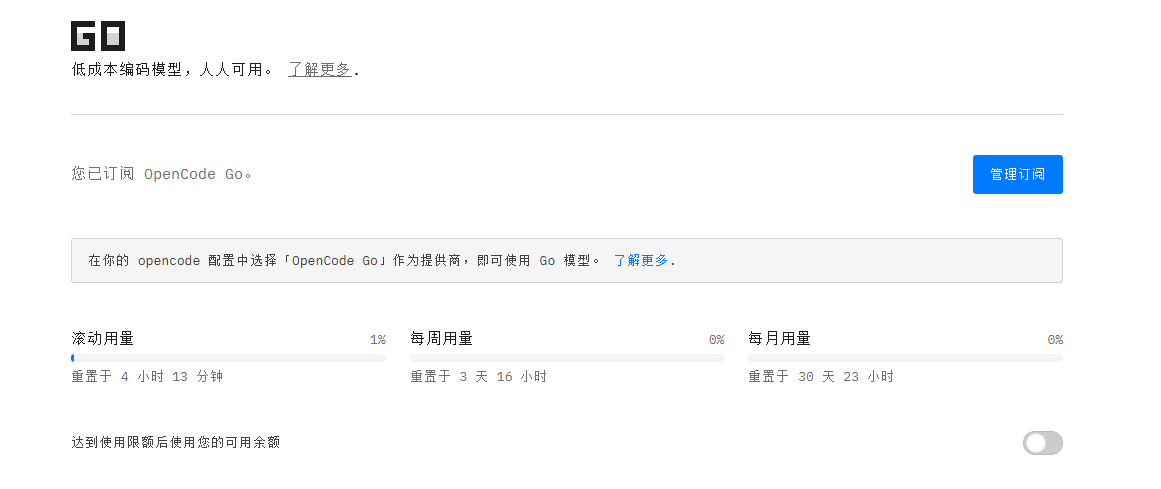This screenshot has width=1161, height=489.
Task: Click 重置于 3 天 16 小时 text
Action: [479, 376]
